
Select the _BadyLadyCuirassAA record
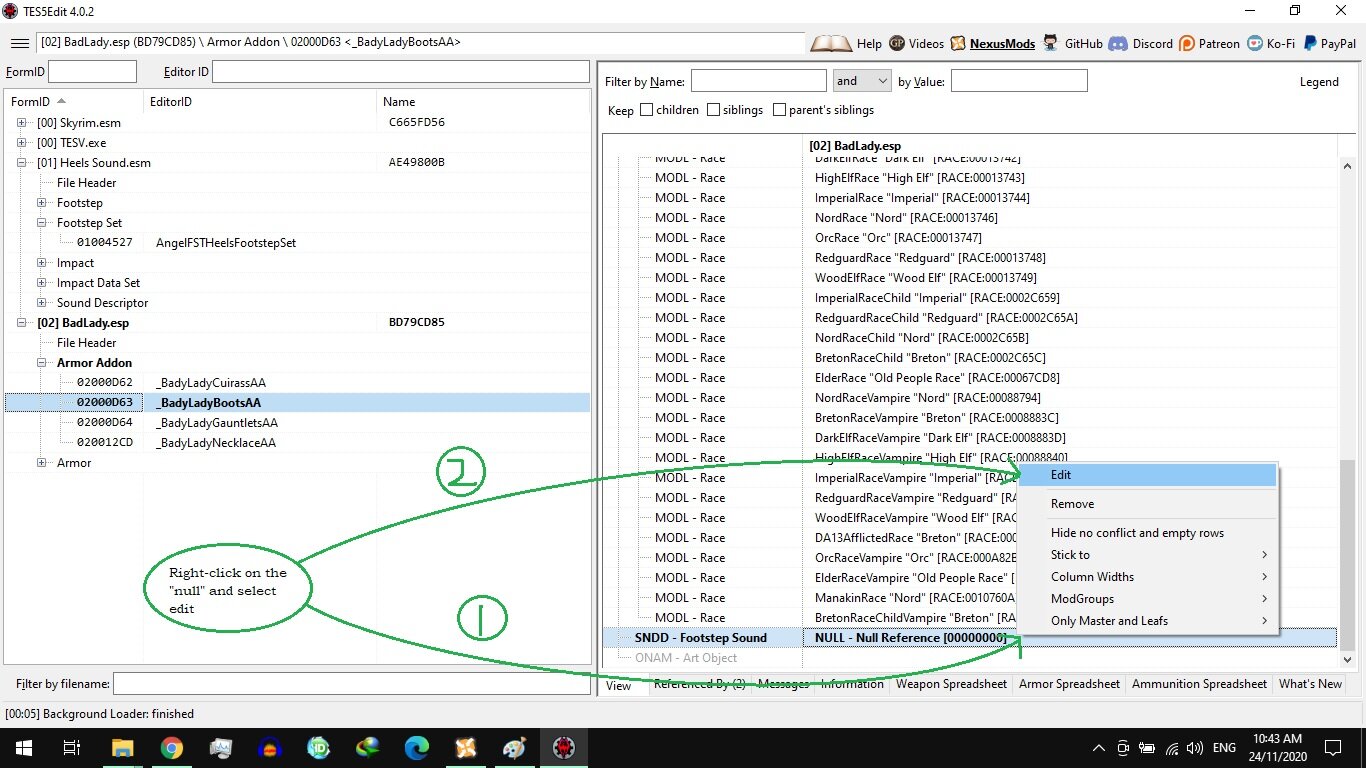pyautogui.click(x=210, y=383)
